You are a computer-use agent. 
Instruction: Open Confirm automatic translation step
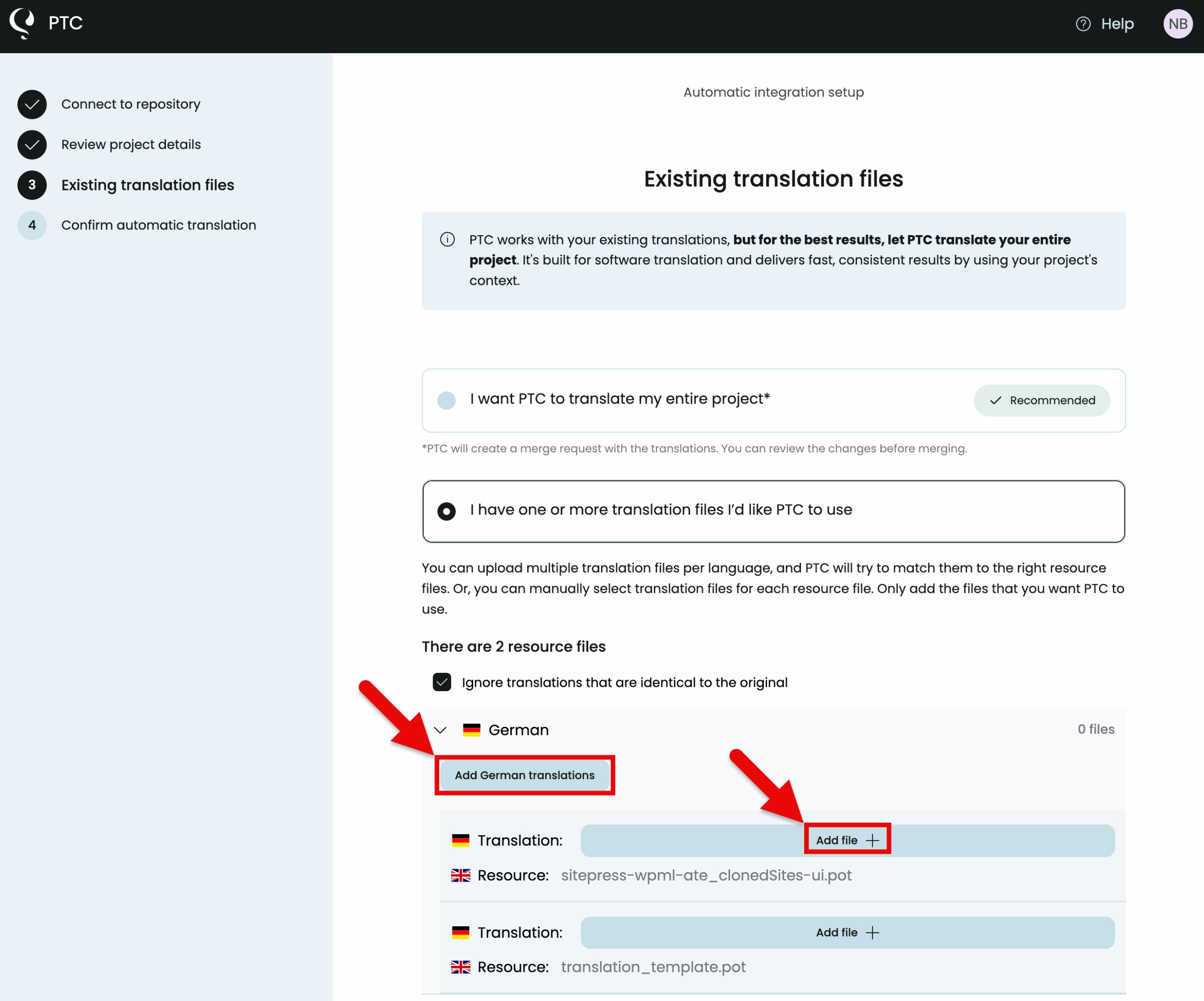[x=158, y=225]
